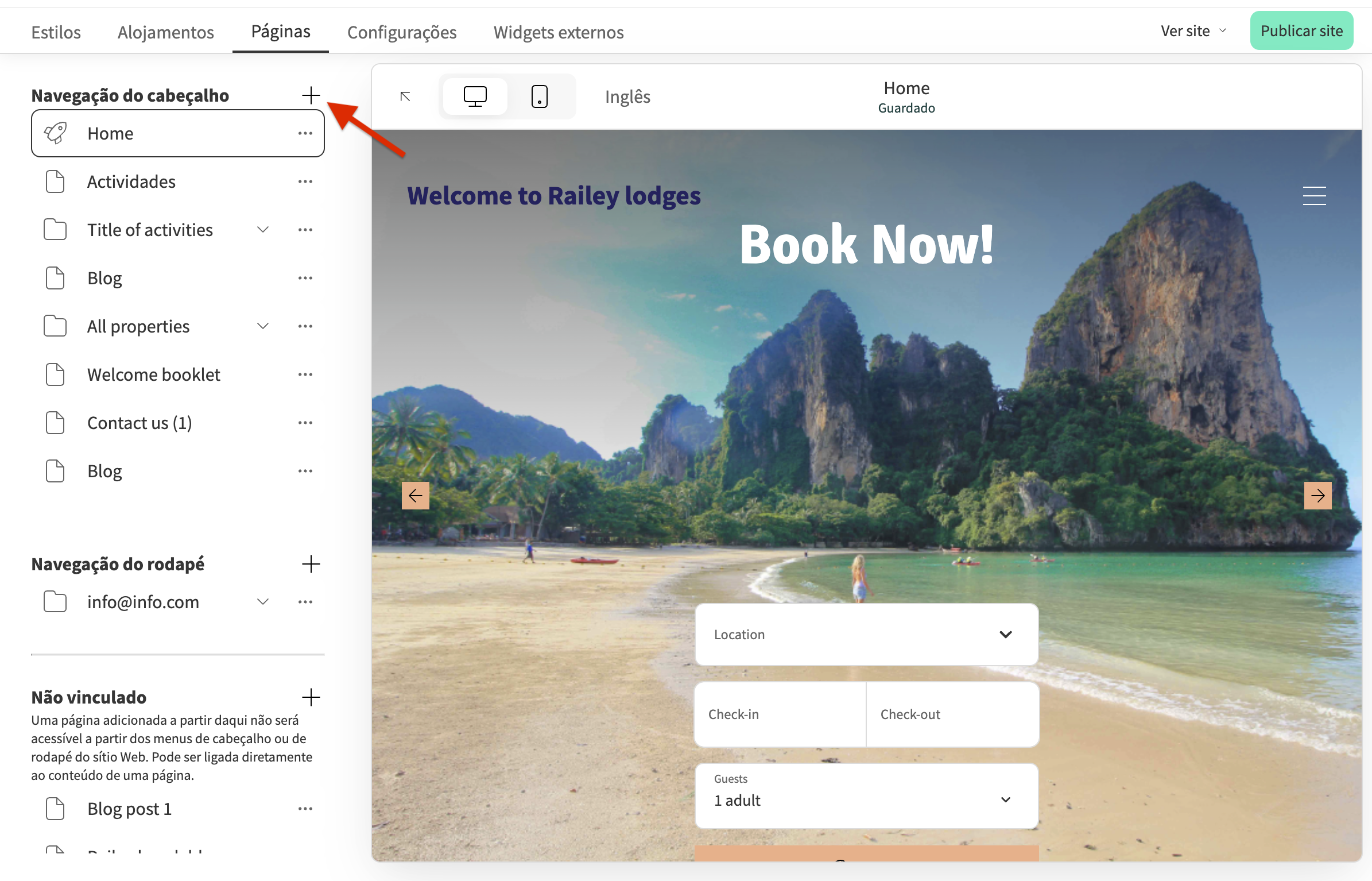The image size is (1372, 881).
Task: Open the Guests dropdown showing 1 adult
Action: coord(866,795)
